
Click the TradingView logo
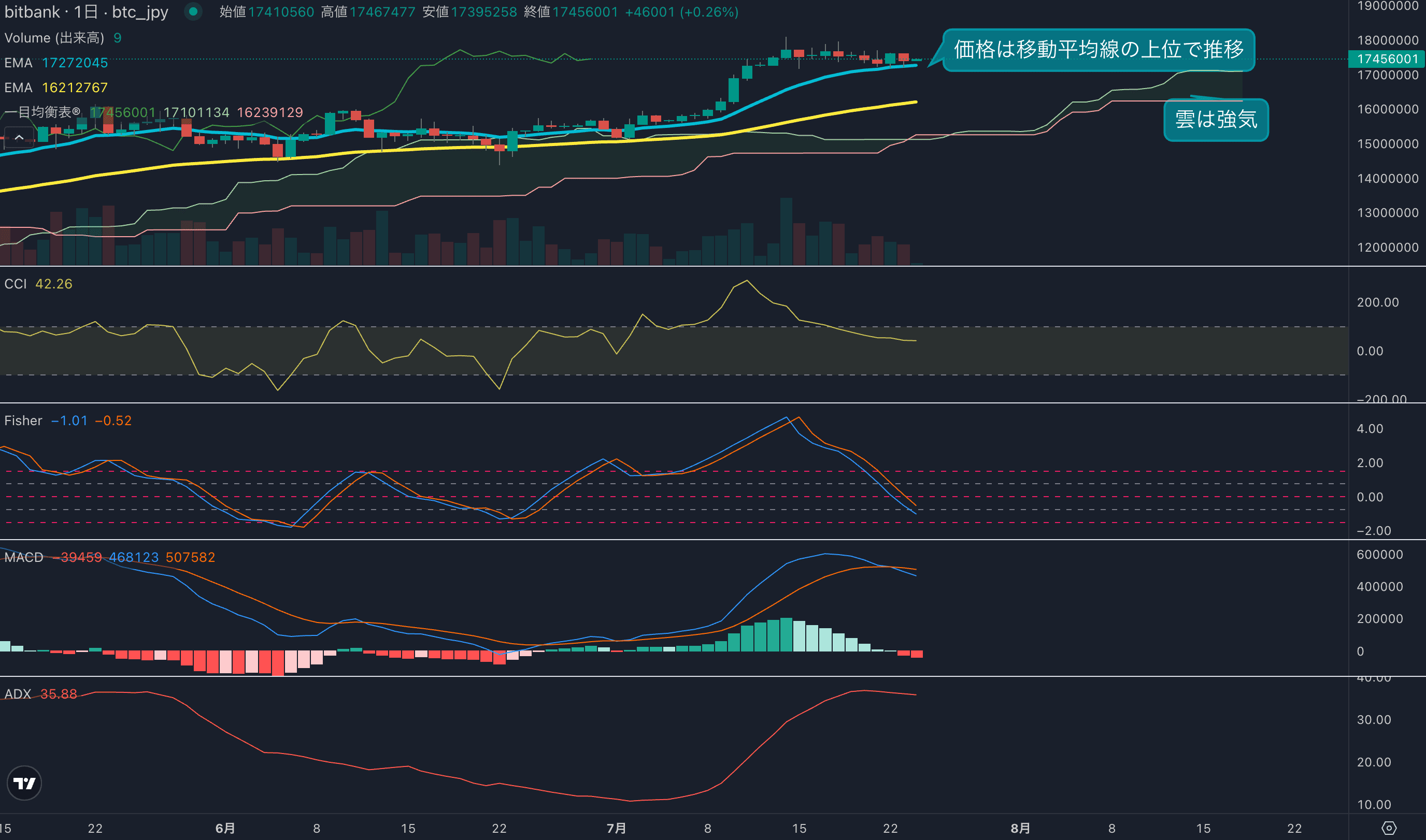tap(24, 783)
